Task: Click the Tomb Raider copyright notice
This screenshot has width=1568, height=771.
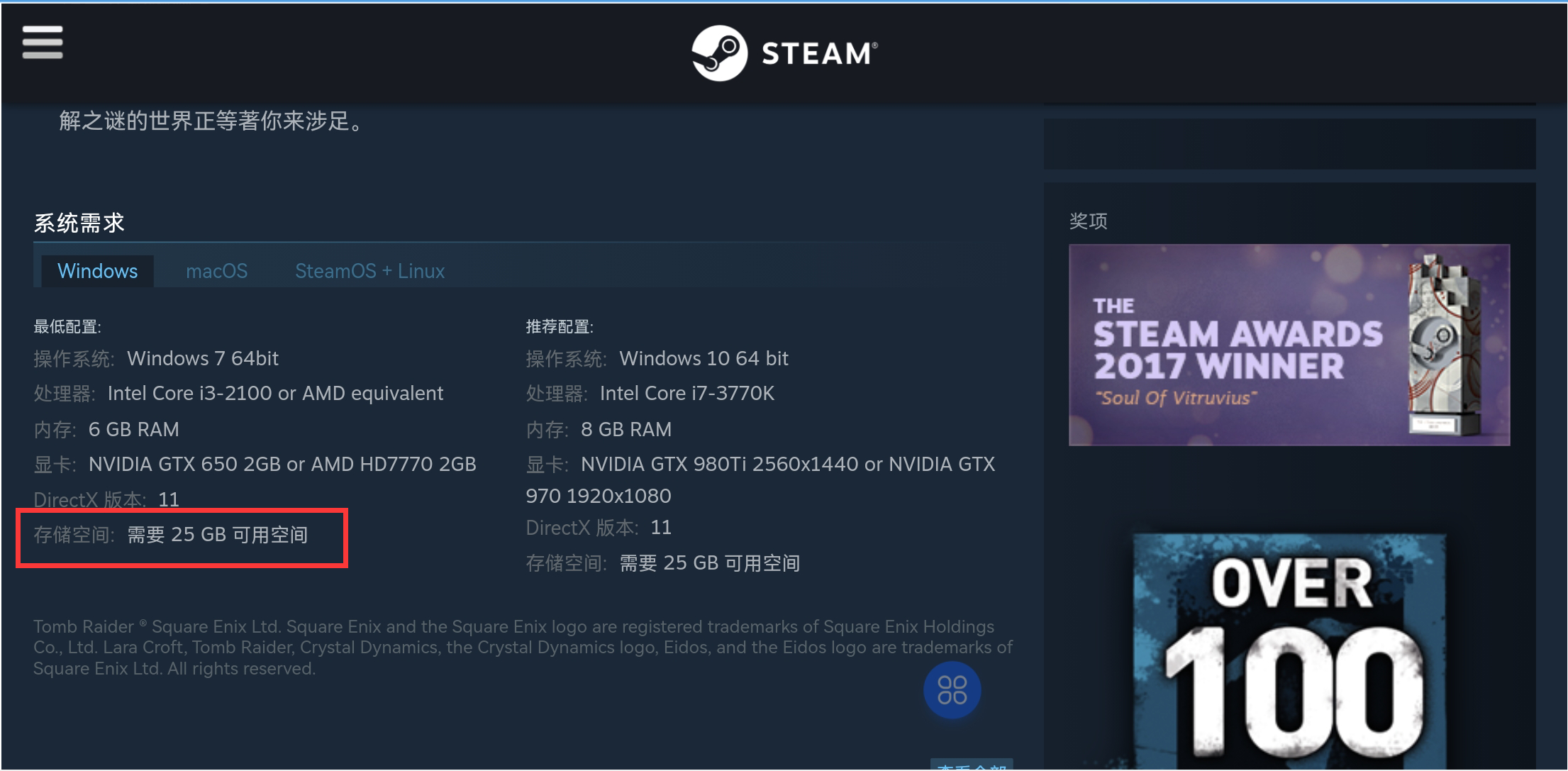Action: [x=523, y=648]
